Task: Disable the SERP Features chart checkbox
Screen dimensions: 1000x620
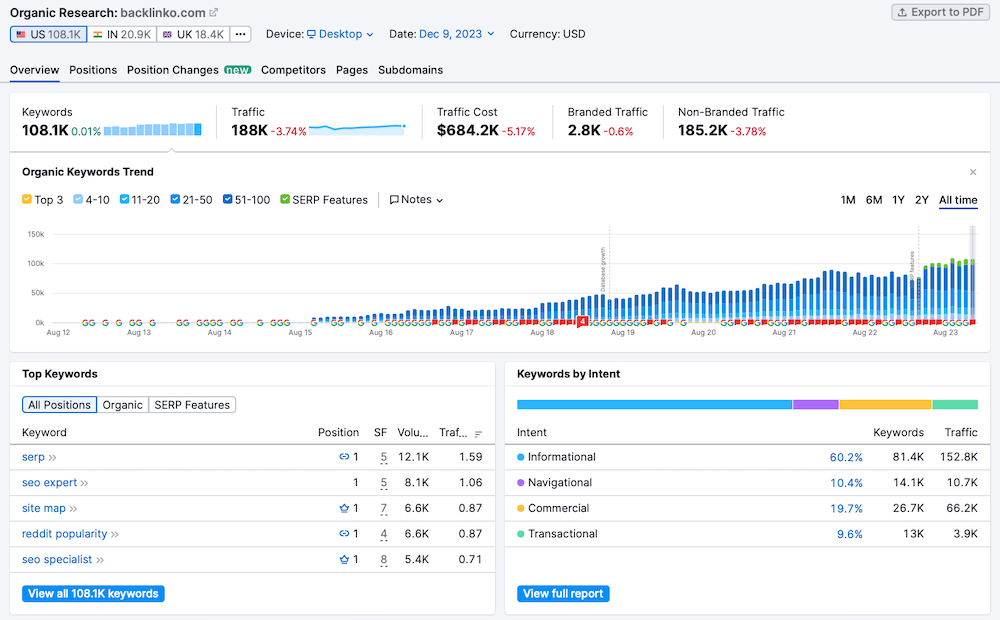Action: tap(285, 200)
